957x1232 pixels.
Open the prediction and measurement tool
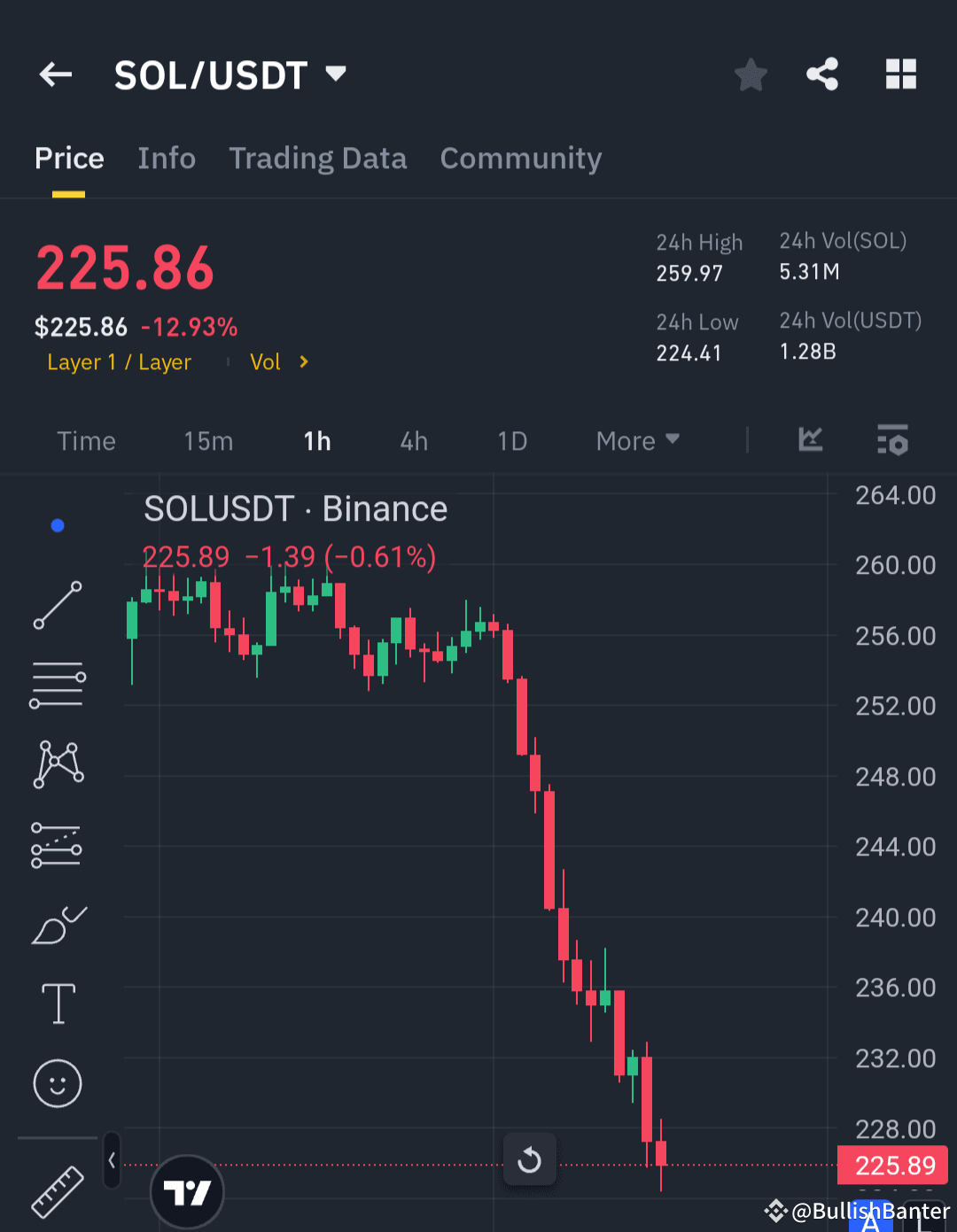coord(57,843)
